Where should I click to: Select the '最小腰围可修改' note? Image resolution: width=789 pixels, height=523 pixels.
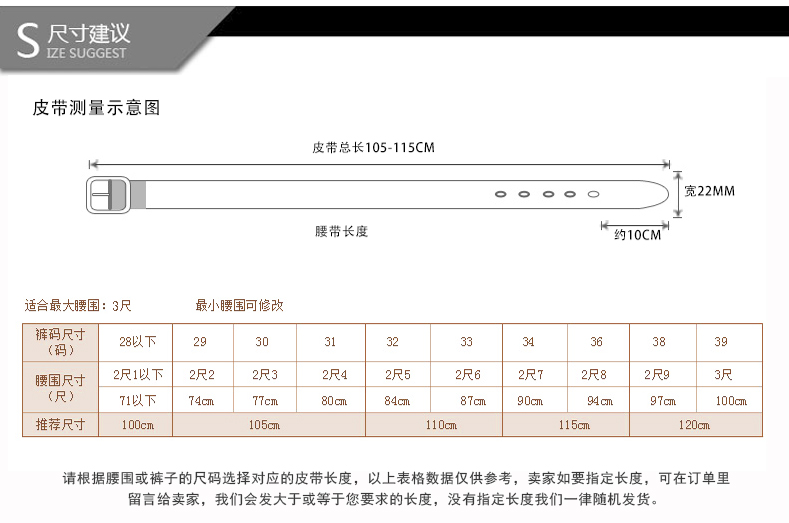(x=240, y=305)
